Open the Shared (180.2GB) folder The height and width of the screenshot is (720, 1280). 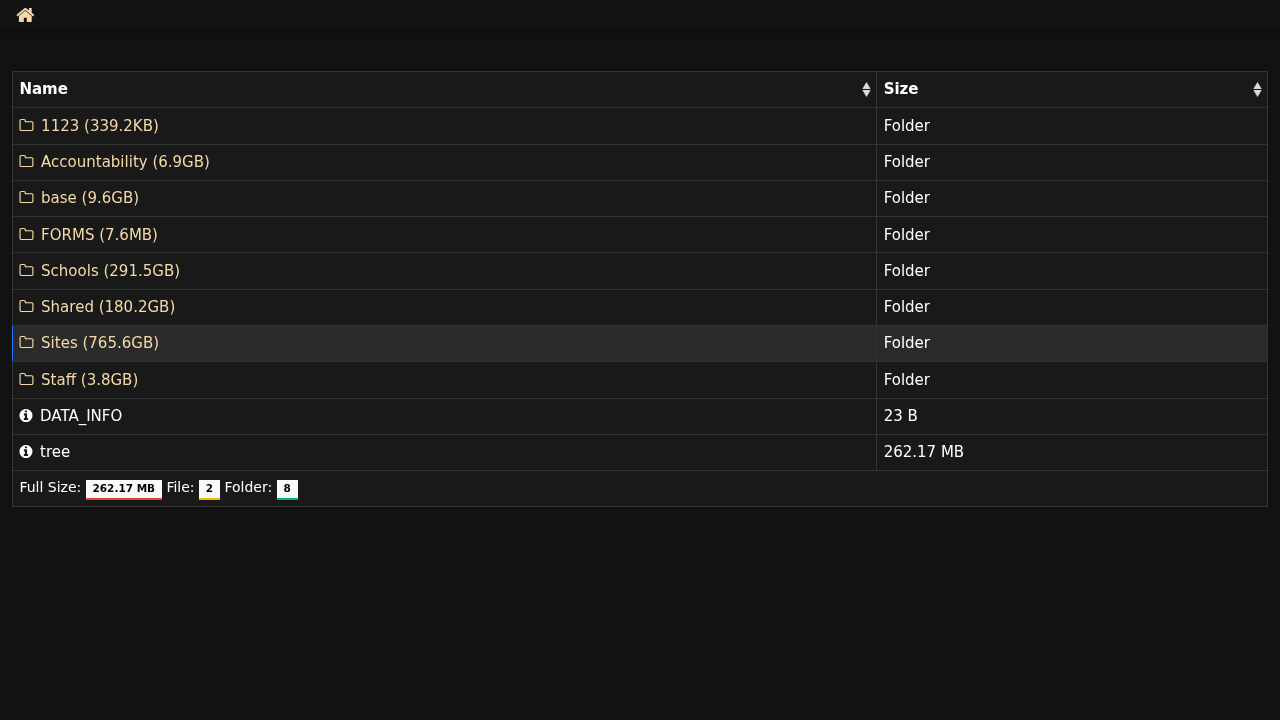(x=108, y=307)
